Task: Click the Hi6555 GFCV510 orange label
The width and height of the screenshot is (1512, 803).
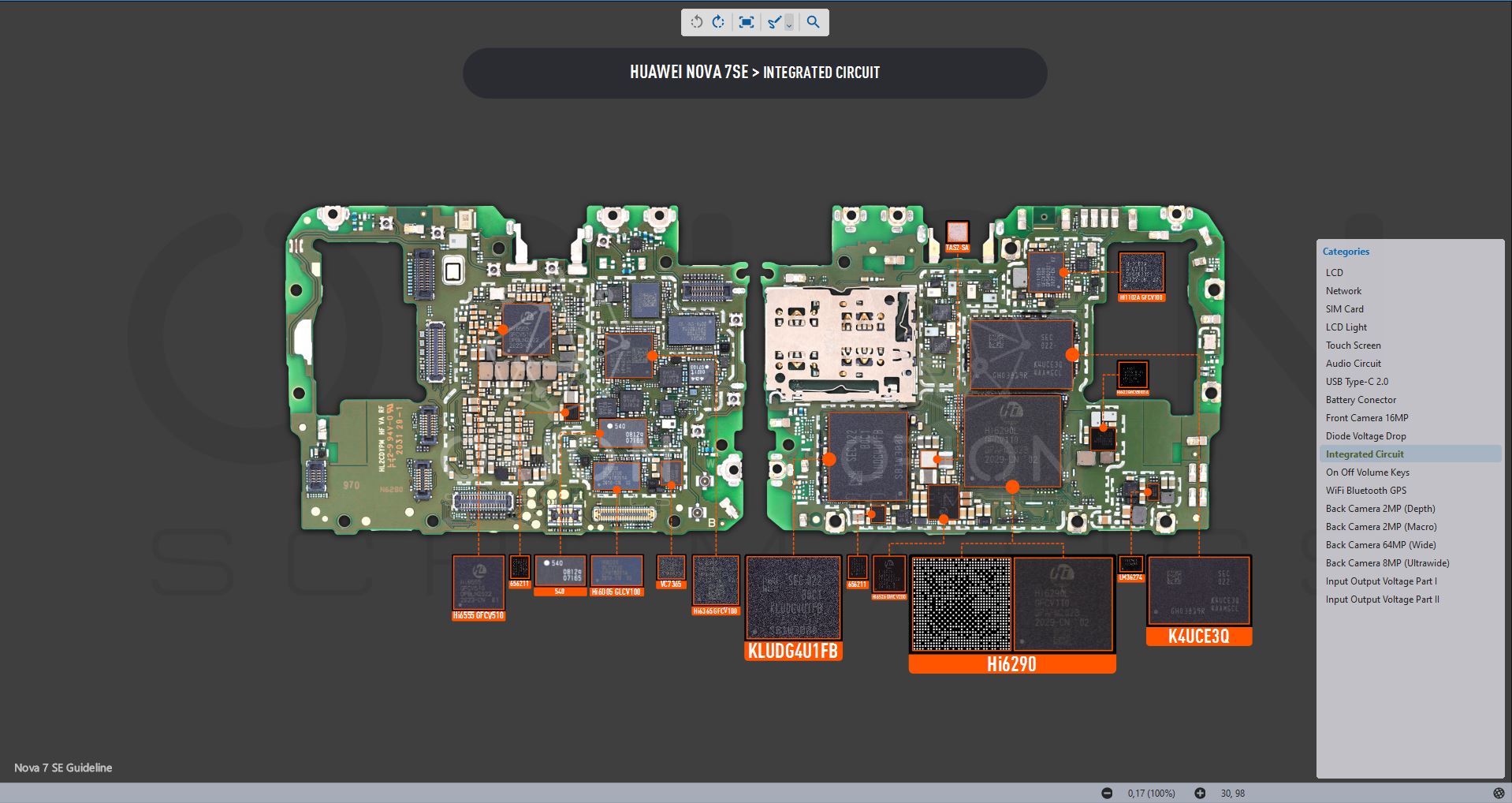Action: click(479, 615)
